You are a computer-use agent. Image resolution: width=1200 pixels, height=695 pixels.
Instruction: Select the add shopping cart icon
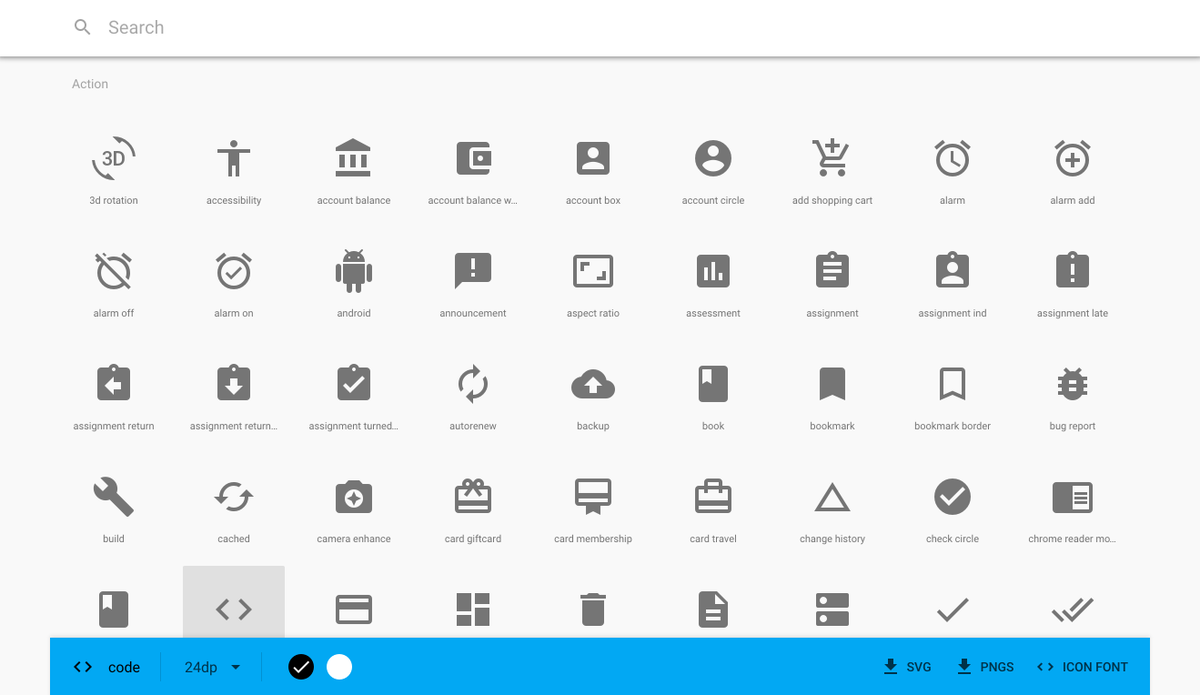click(832, 157)
